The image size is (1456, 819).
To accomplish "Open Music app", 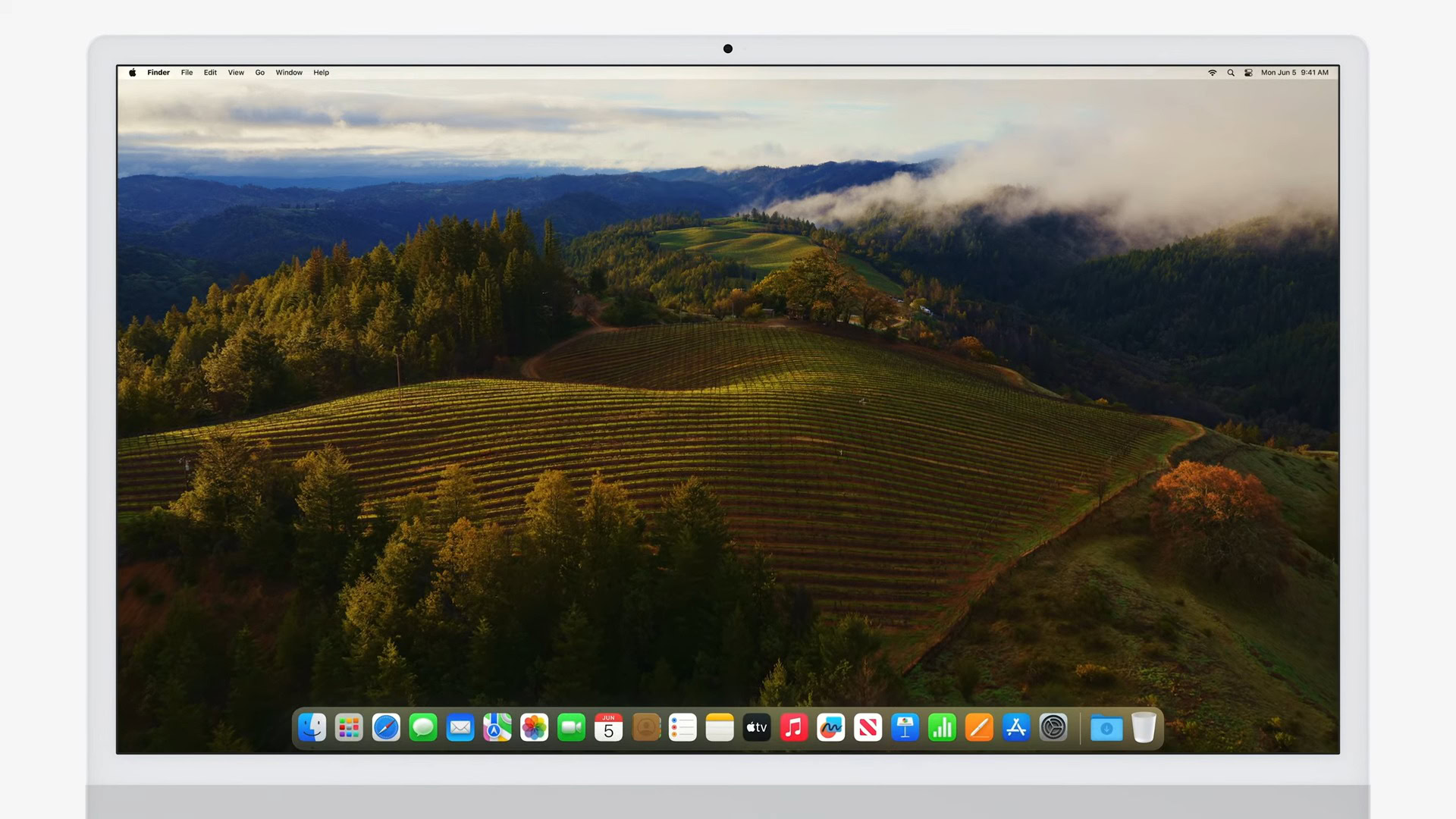I will tap(793, 728).
